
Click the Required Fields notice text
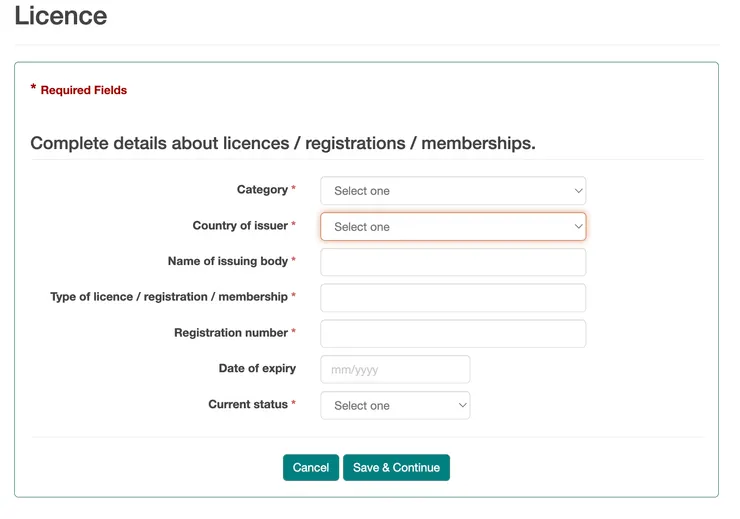(x=84, y=90)
